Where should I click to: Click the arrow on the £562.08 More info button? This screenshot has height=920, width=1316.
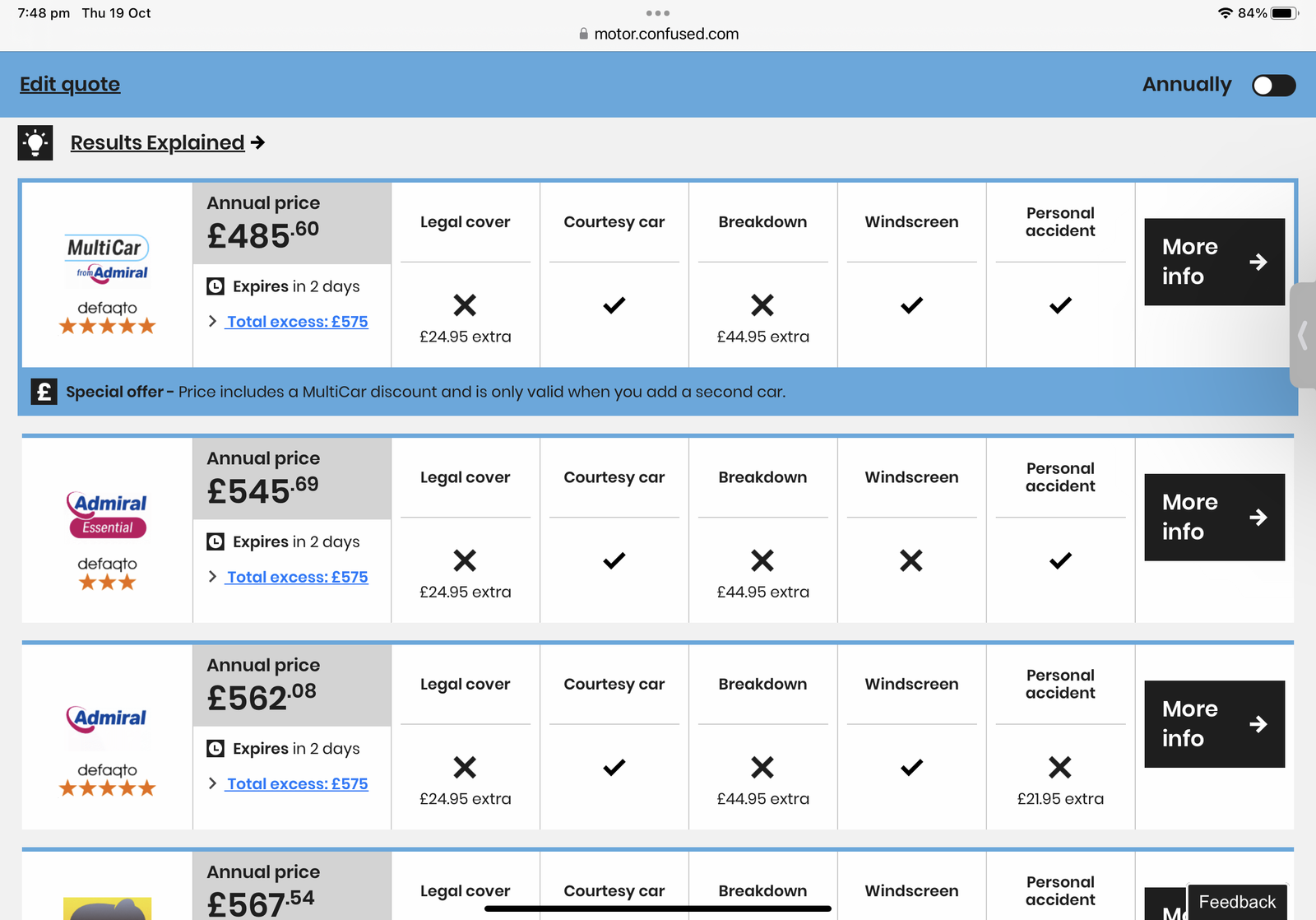pyautogui.click(x=1258, y=724)
